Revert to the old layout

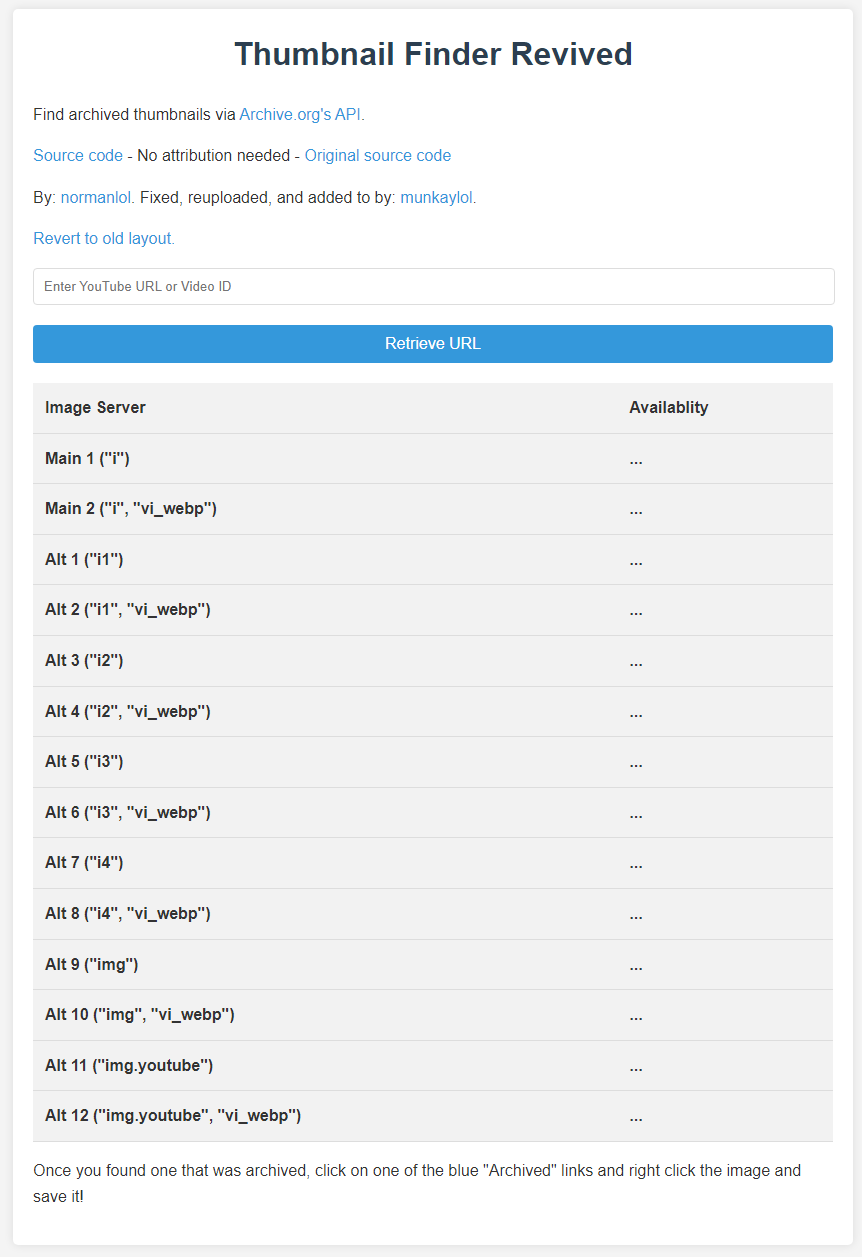pos(103,238)
